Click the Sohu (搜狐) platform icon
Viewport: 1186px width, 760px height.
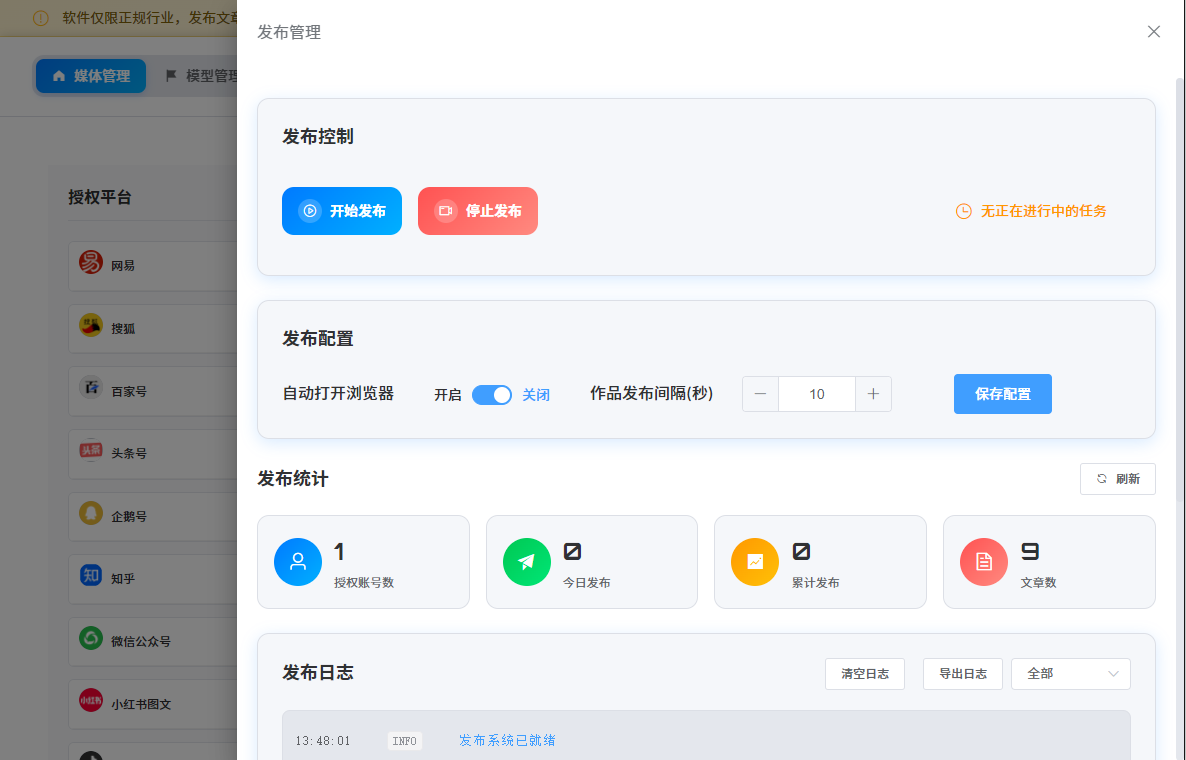[x=91, y=325]
